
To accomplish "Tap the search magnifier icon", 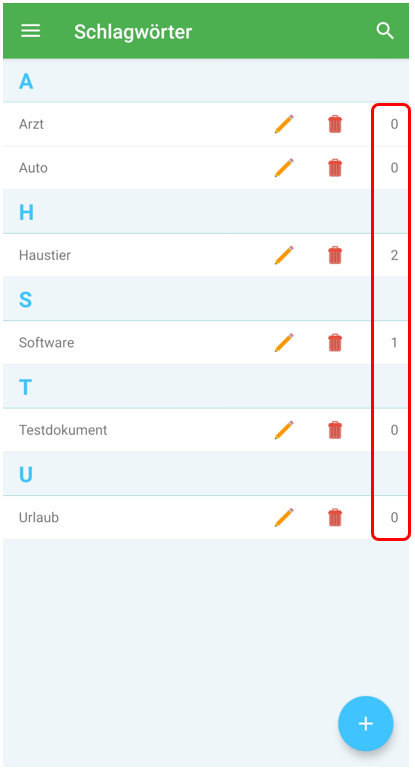I will click(385, 31).
